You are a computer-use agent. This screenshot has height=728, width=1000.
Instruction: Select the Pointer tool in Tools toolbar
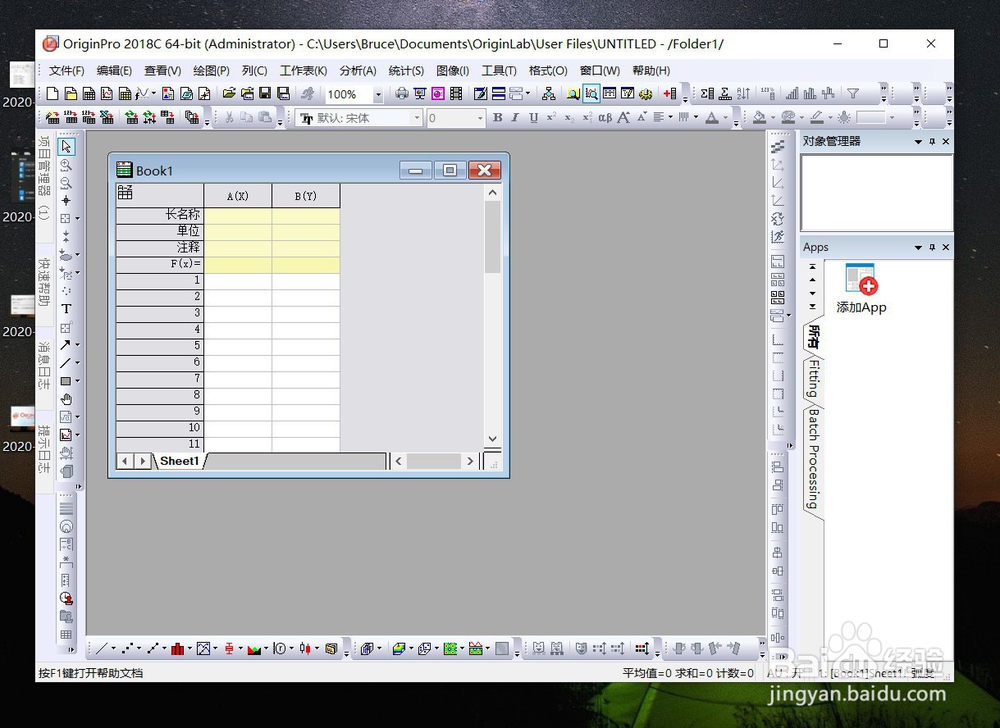coord(66,147)
